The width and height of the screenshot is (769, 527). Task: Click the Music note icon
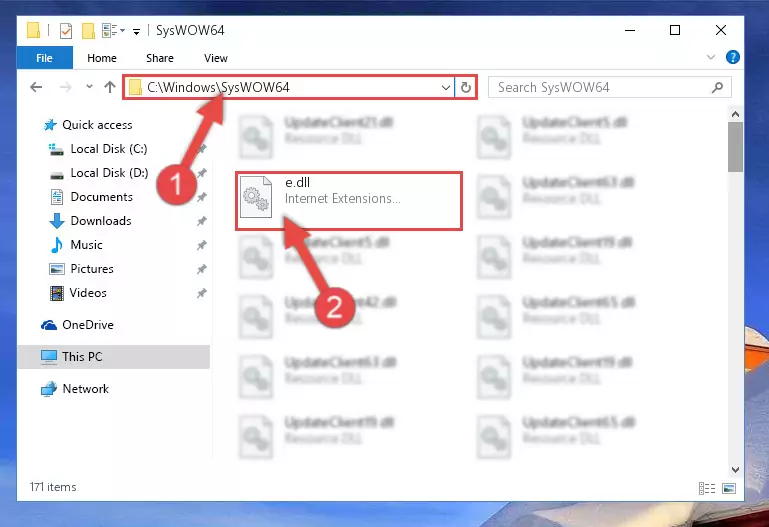[57, 245]
